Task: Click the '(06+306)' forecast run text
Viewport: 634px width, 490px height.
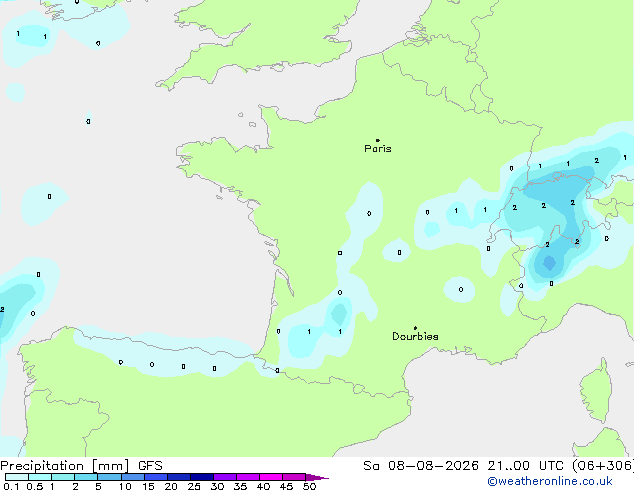Action: click(603, 466)
